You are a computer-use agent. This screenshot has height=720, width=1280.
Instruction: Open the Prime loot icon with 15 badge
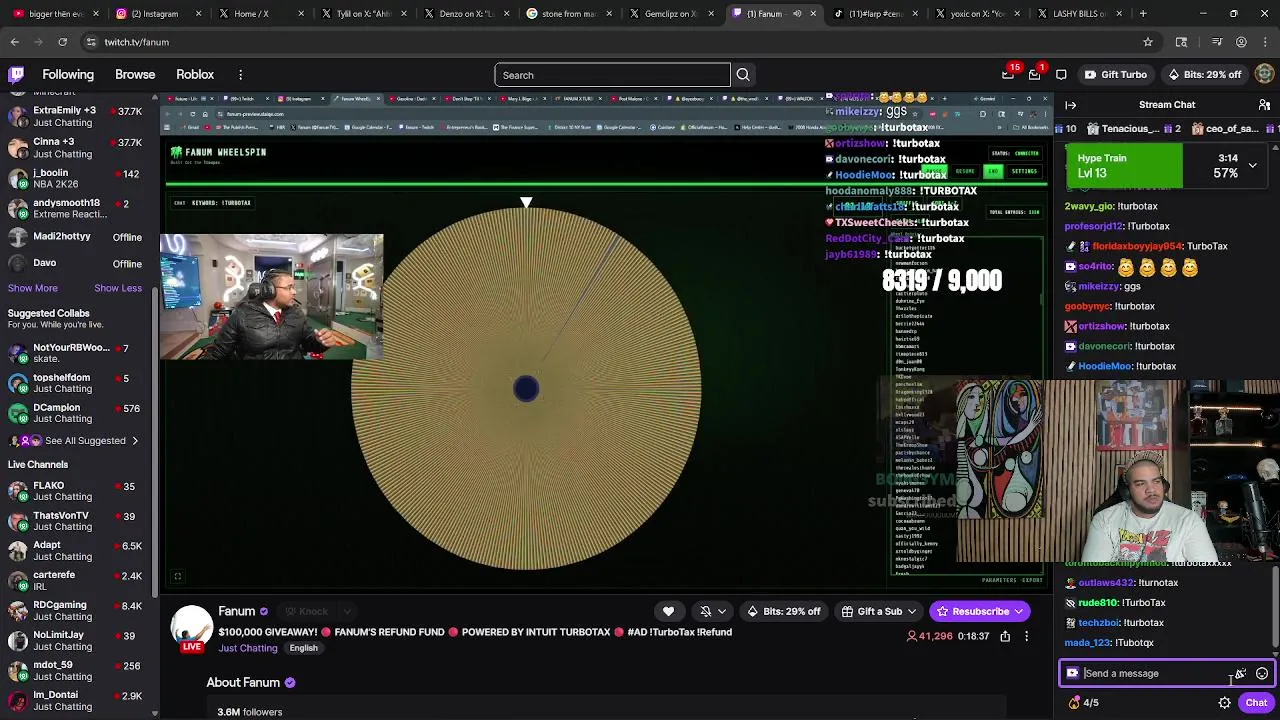1008,75
